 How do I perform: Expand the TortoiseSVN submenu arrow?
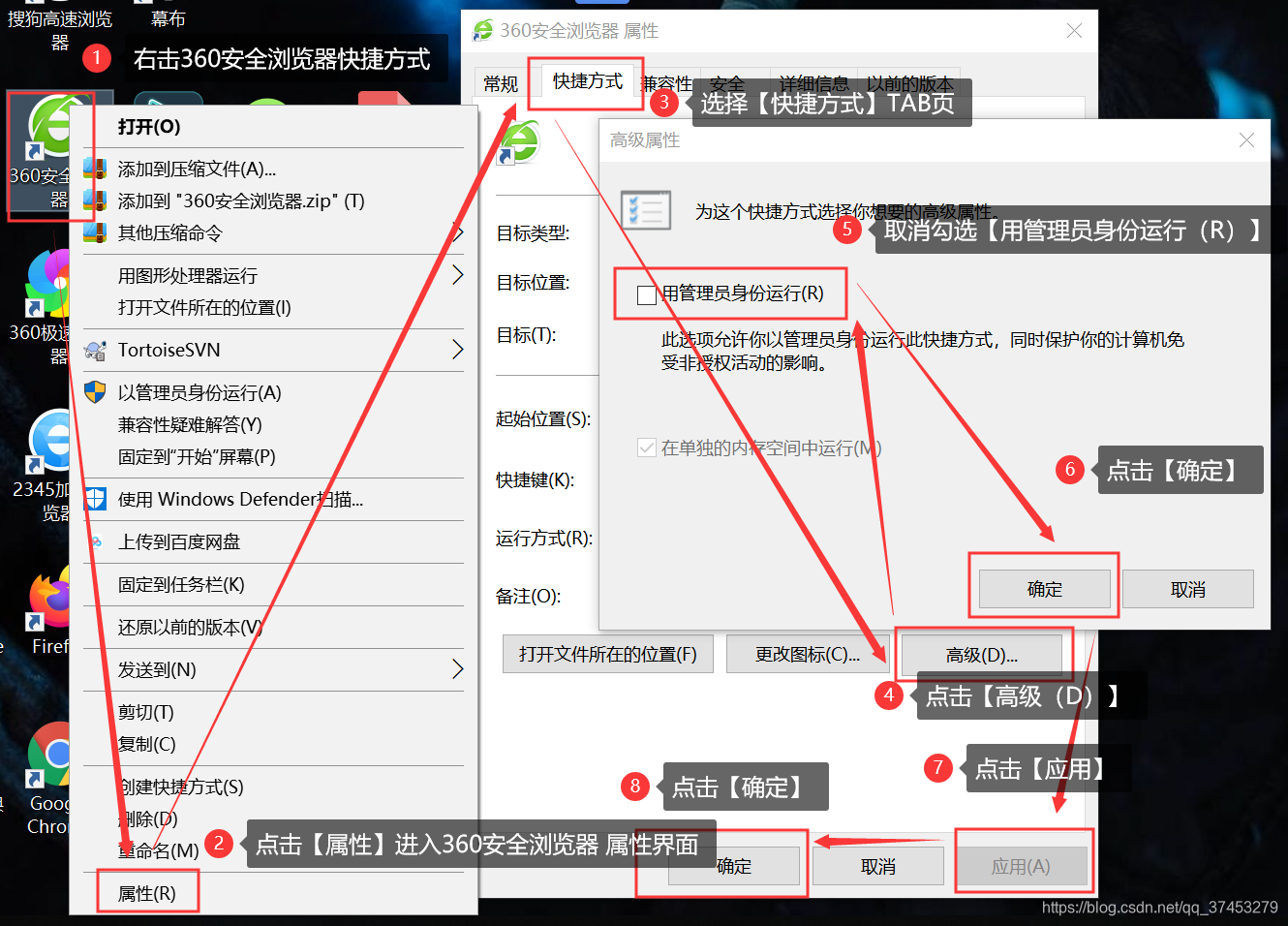458,350
